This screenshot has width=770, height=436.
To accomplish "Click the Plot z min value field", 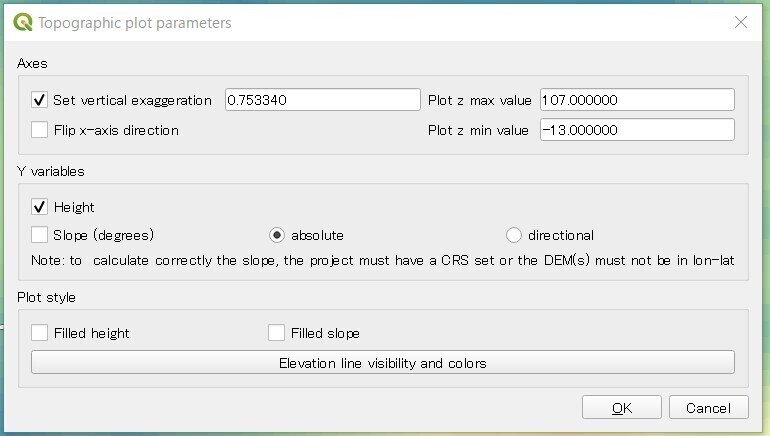I will coord(637,130).
